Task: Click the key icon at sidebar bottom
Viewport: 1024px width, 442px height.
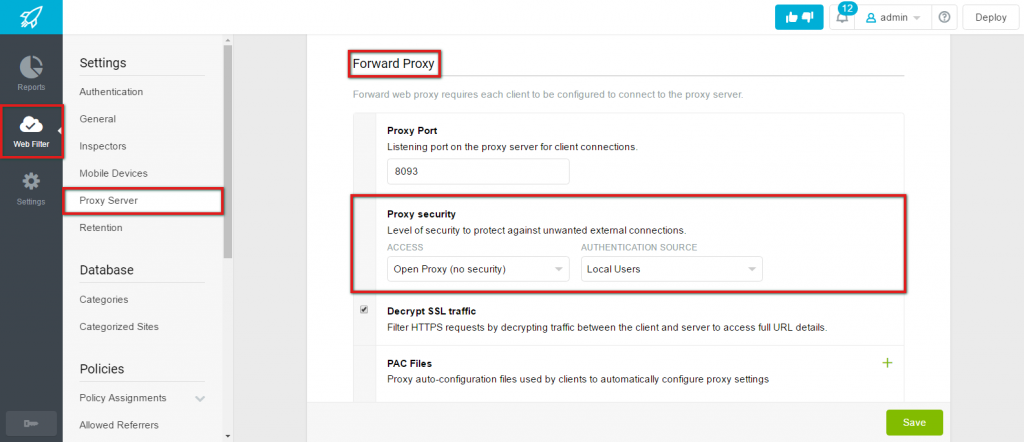Action: pos(31,424)
